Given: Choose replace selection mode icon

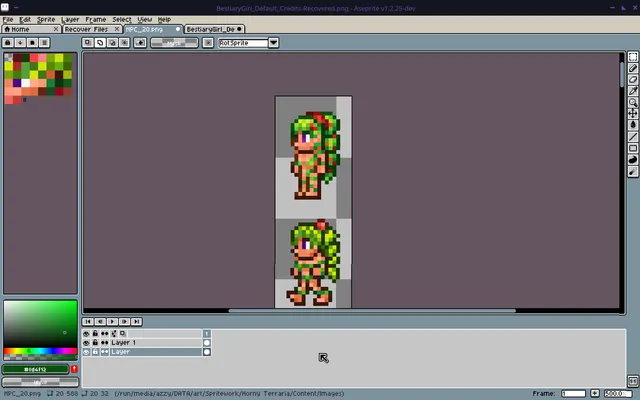Looking at the screenshot, I should (x=87, y=42).
